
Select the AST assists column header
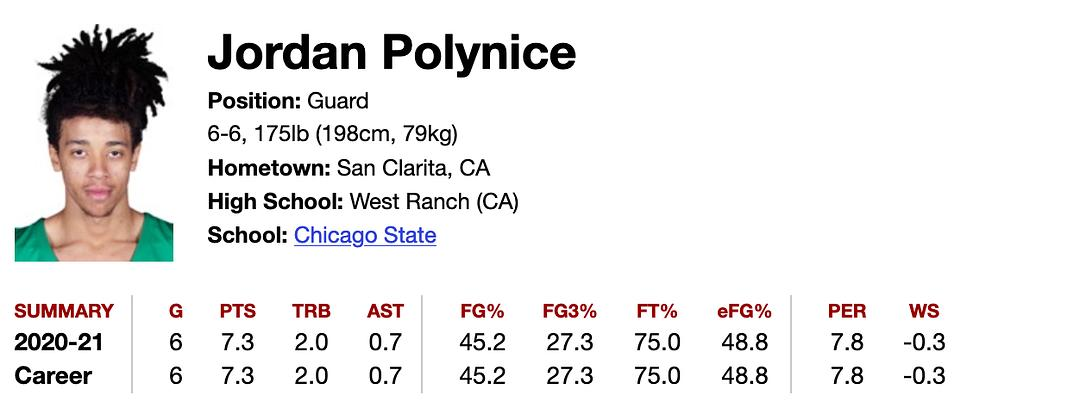[x=385, y=311]
